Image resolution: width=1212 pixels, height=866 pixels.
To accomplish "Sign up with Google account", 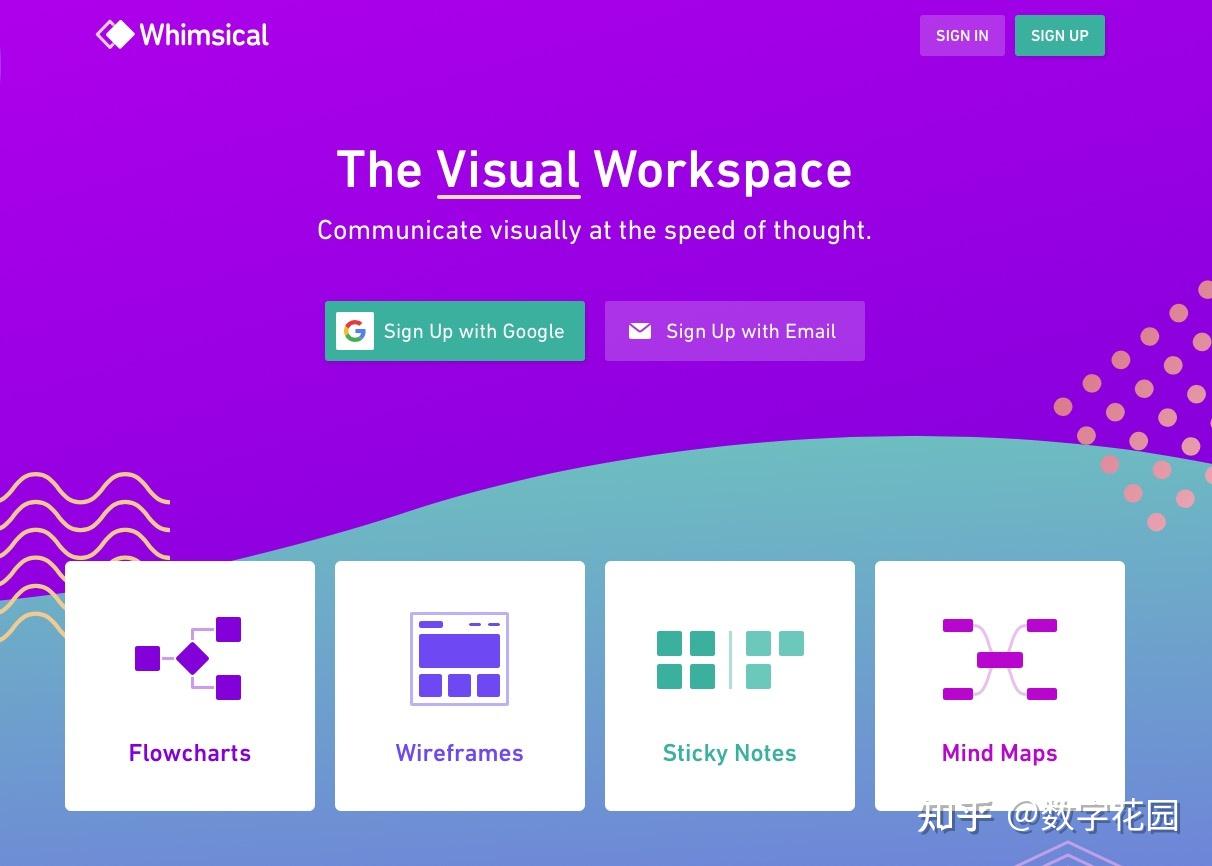I will pos(455,331).
